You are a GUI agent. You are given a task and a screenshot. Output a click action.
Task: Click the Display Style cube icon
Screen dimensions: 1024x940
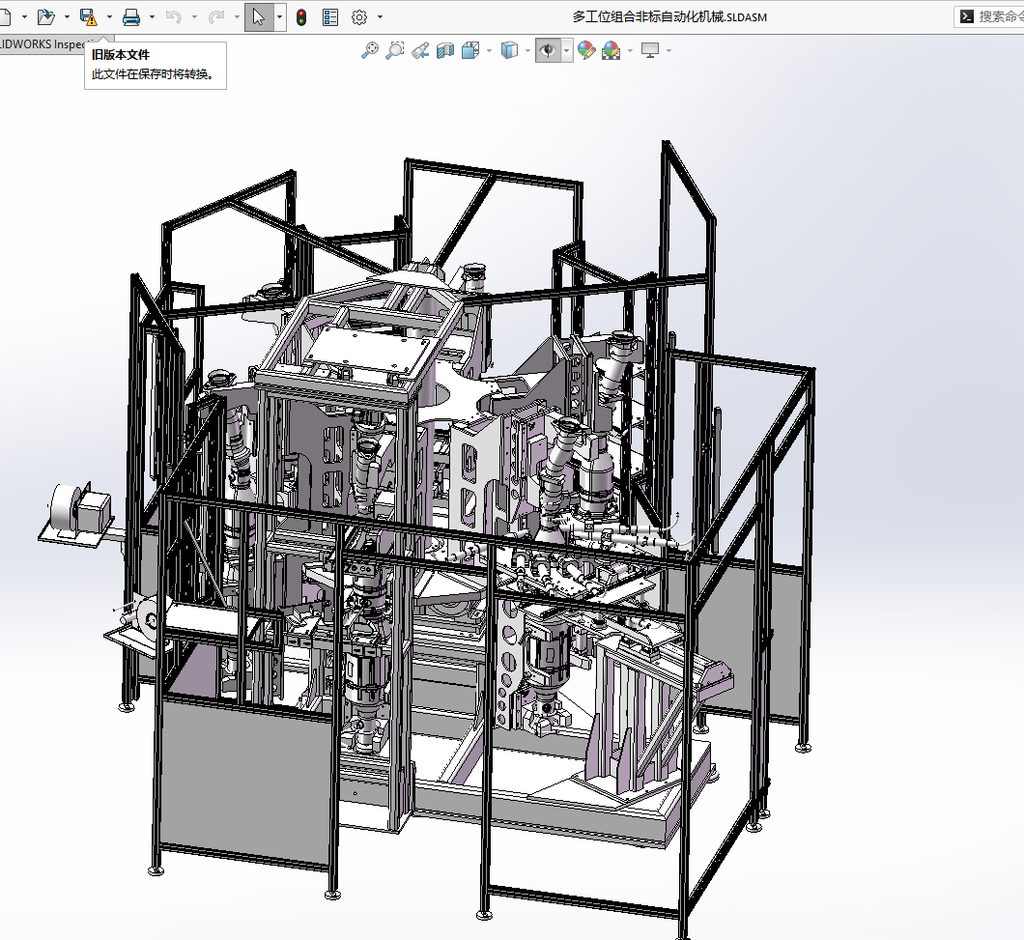(x=509, y=50)
